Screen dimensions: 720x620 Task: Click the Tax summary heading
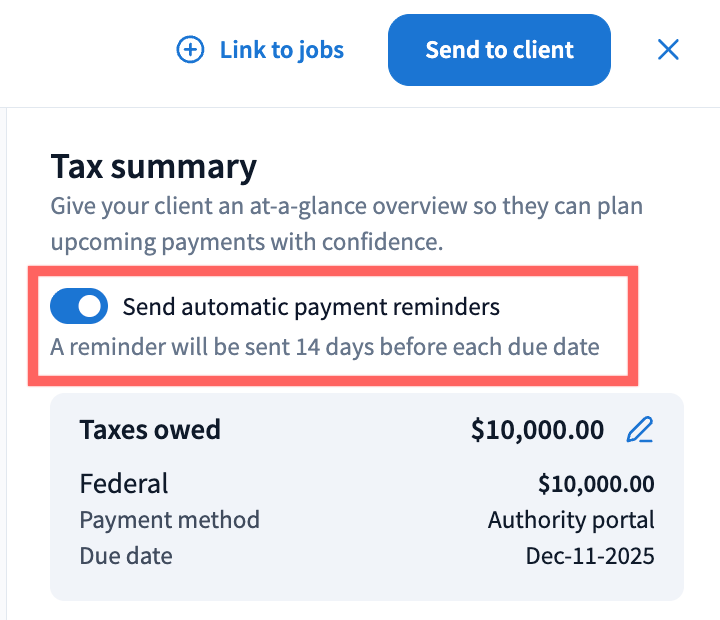coord(153,166)
